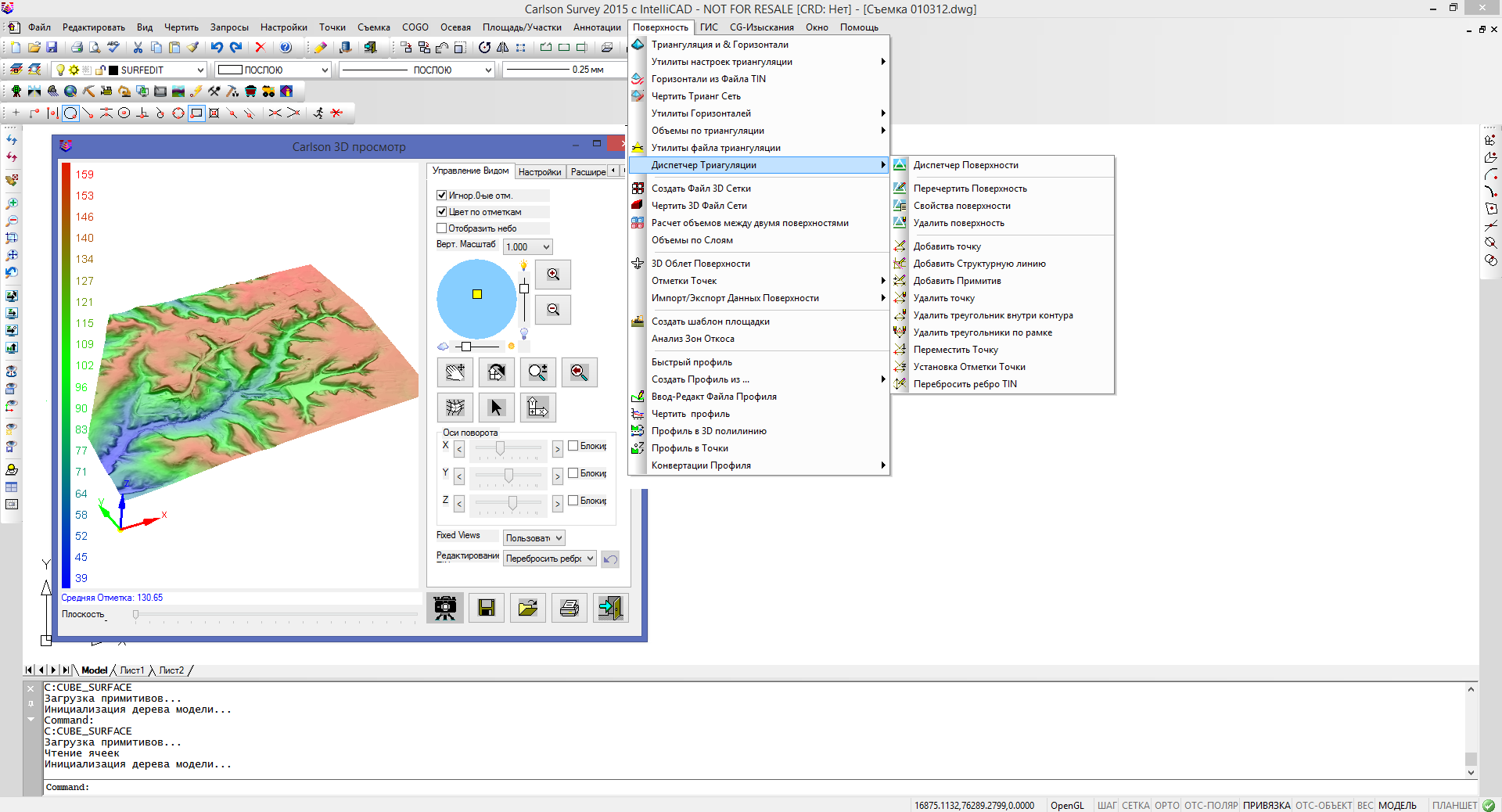The image size is (1502, 812).
Task: Open the ПОСЛОЮ color dropdown
Action: click(x=325, y=70)
